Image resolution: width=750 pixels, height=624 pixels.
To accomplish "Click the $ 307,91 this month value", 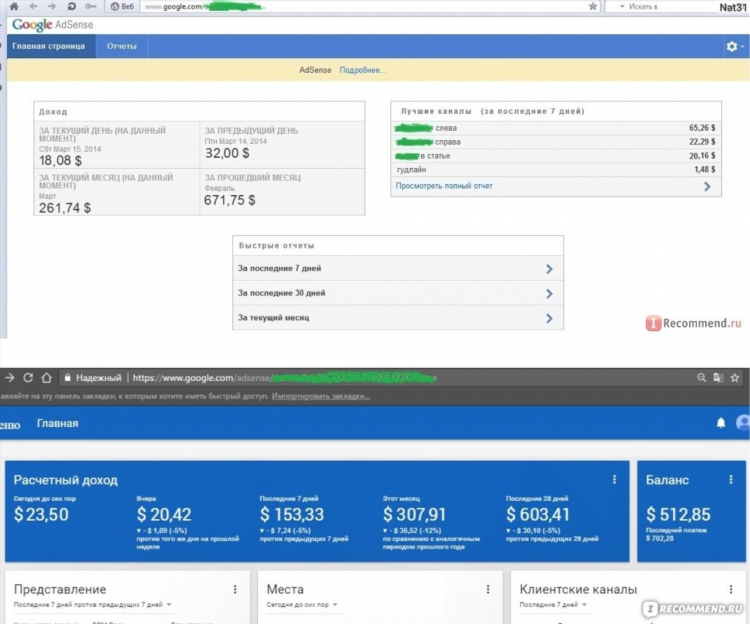I will click(414, 515).
